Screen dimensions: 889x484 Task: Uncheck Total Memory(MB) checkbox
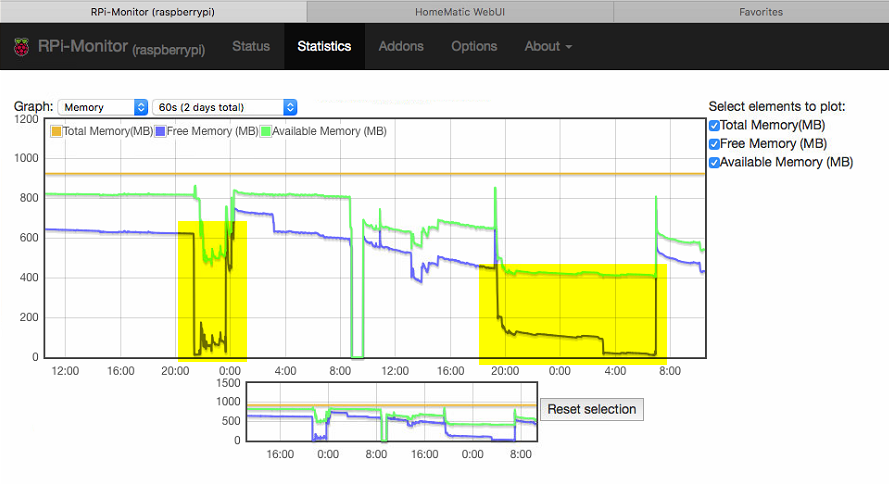714,126
